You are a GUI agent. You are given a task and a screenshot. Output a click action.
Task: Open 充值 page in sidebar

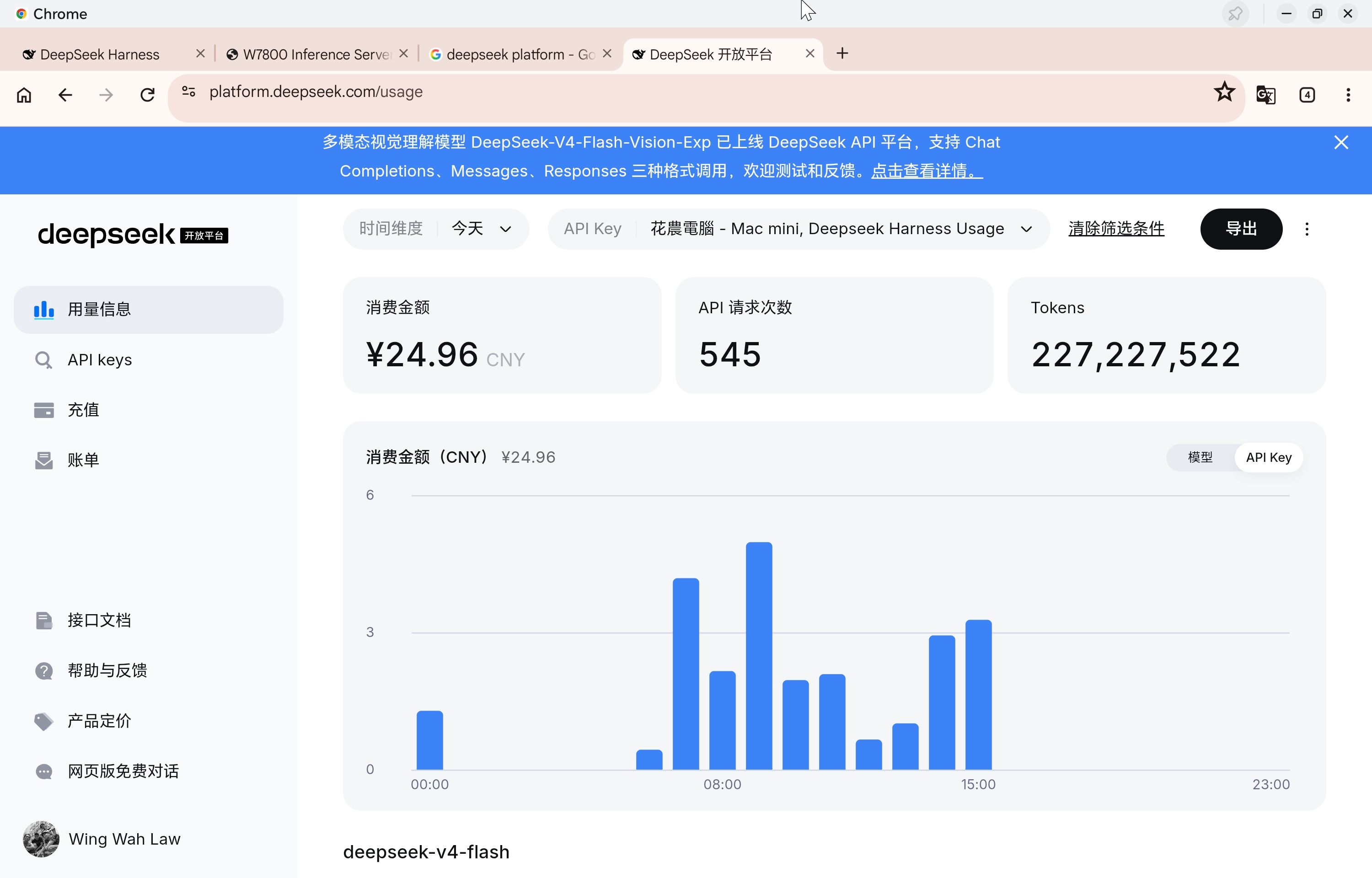pos(148,411)
